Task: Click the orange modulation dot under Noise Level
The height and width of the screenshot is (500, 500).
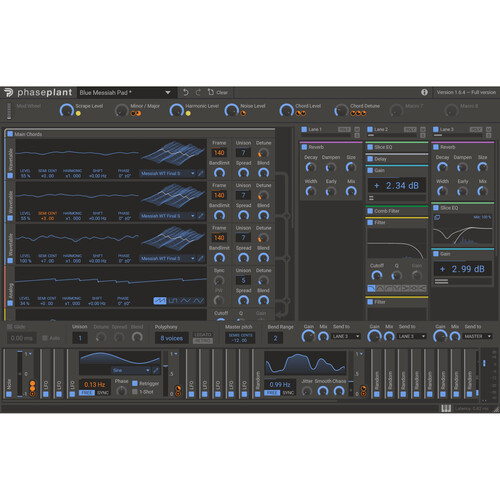Action: [243, 113]
